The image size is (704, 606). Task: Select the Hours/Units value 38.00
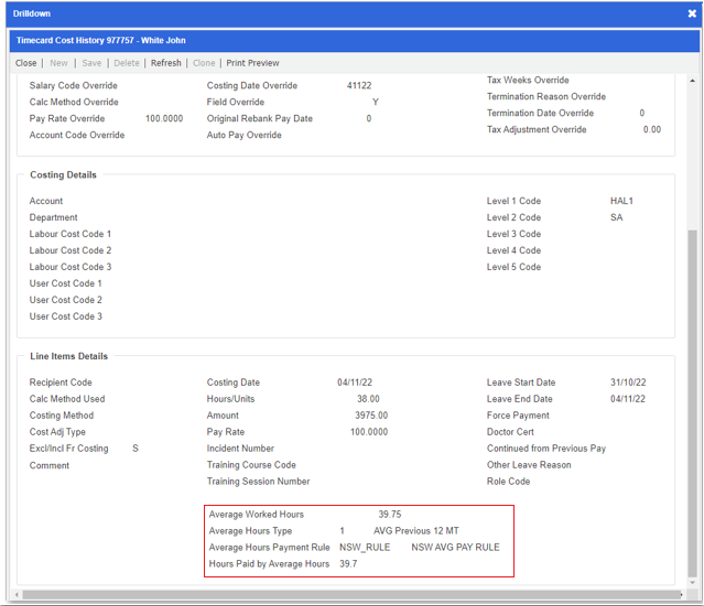click(368, 399)
